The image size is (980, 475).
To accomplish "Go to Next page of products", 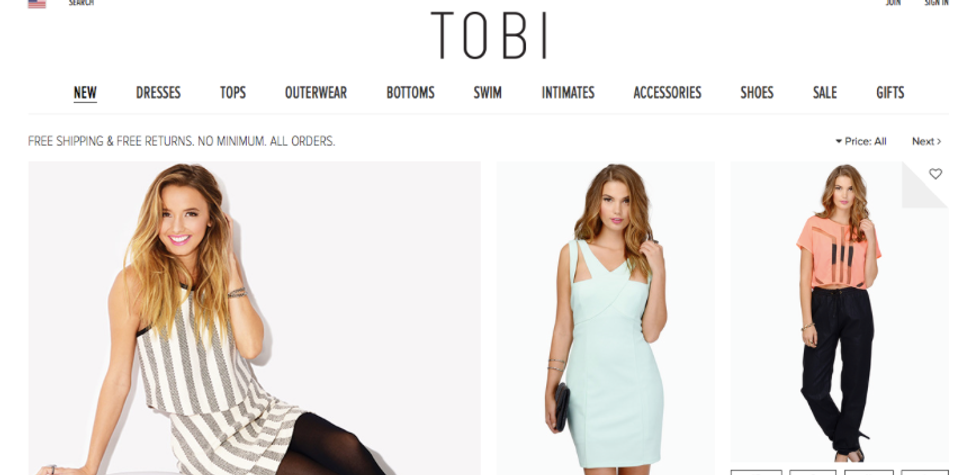I will (926, 141).
